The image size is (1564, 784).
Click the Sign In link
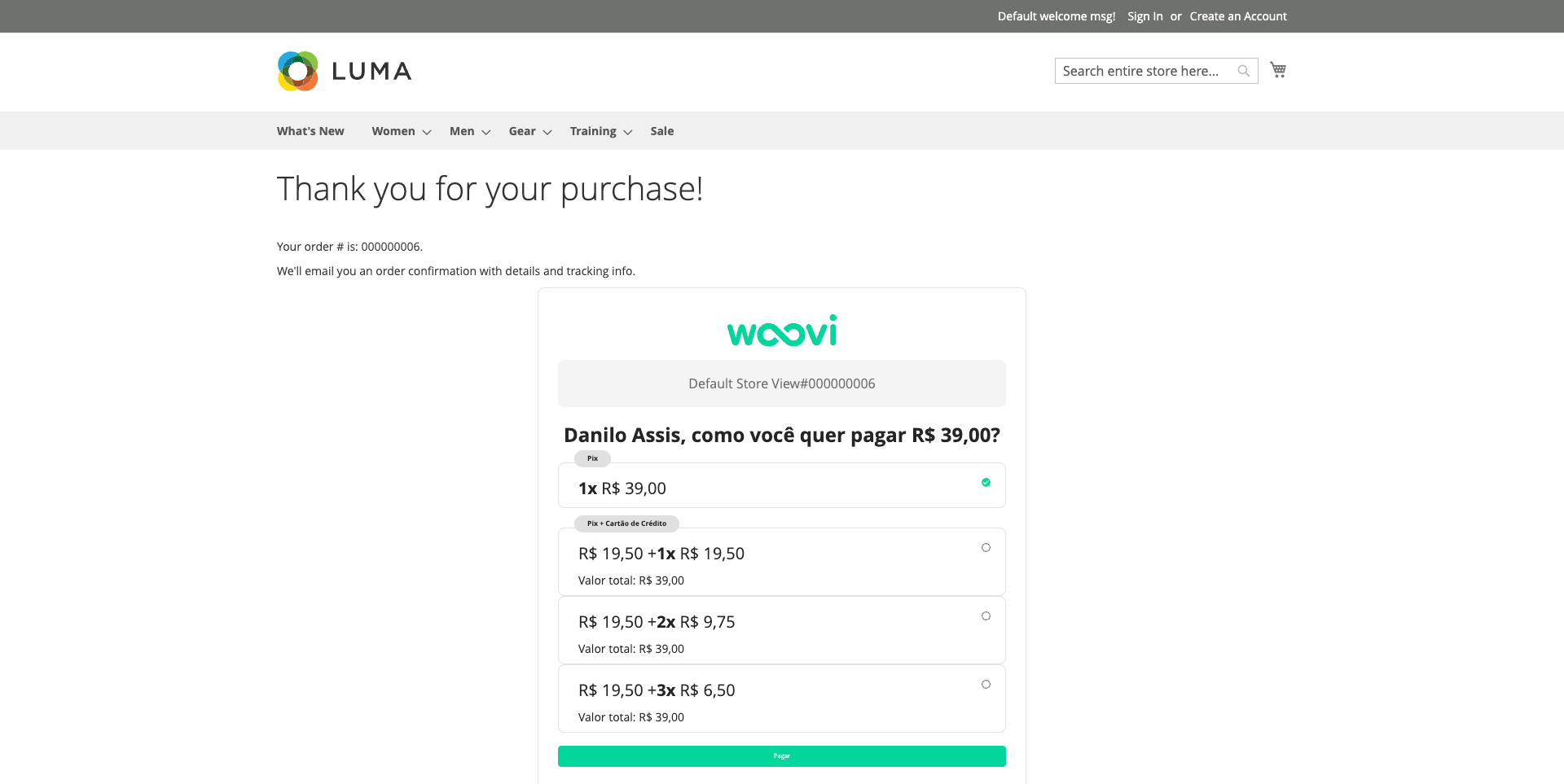tap(1144, 16)
